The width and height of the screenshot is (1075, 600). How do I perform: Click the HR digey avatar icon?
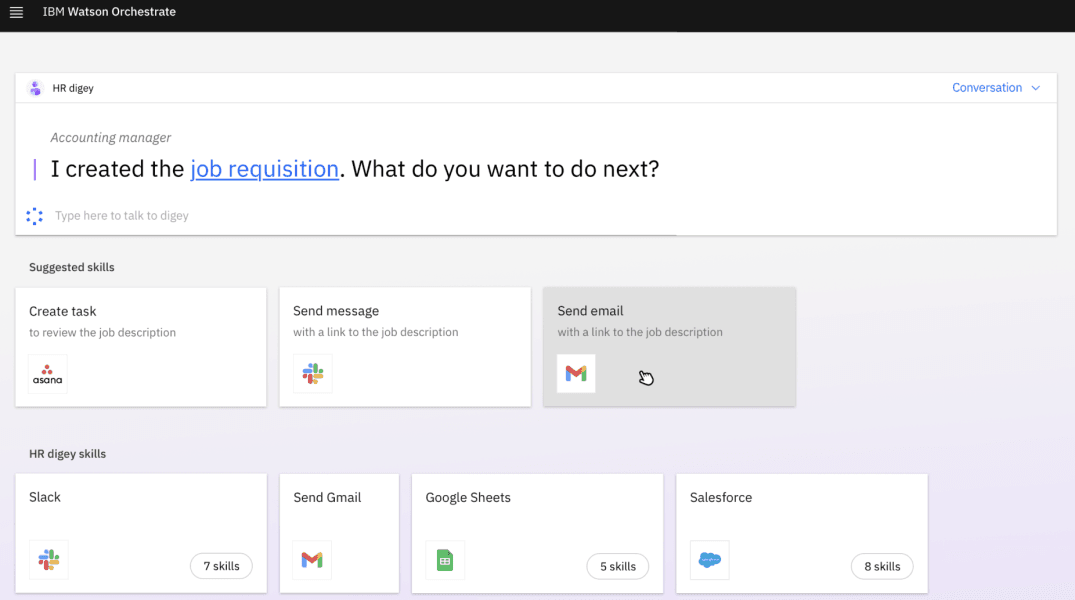[35, 88]
